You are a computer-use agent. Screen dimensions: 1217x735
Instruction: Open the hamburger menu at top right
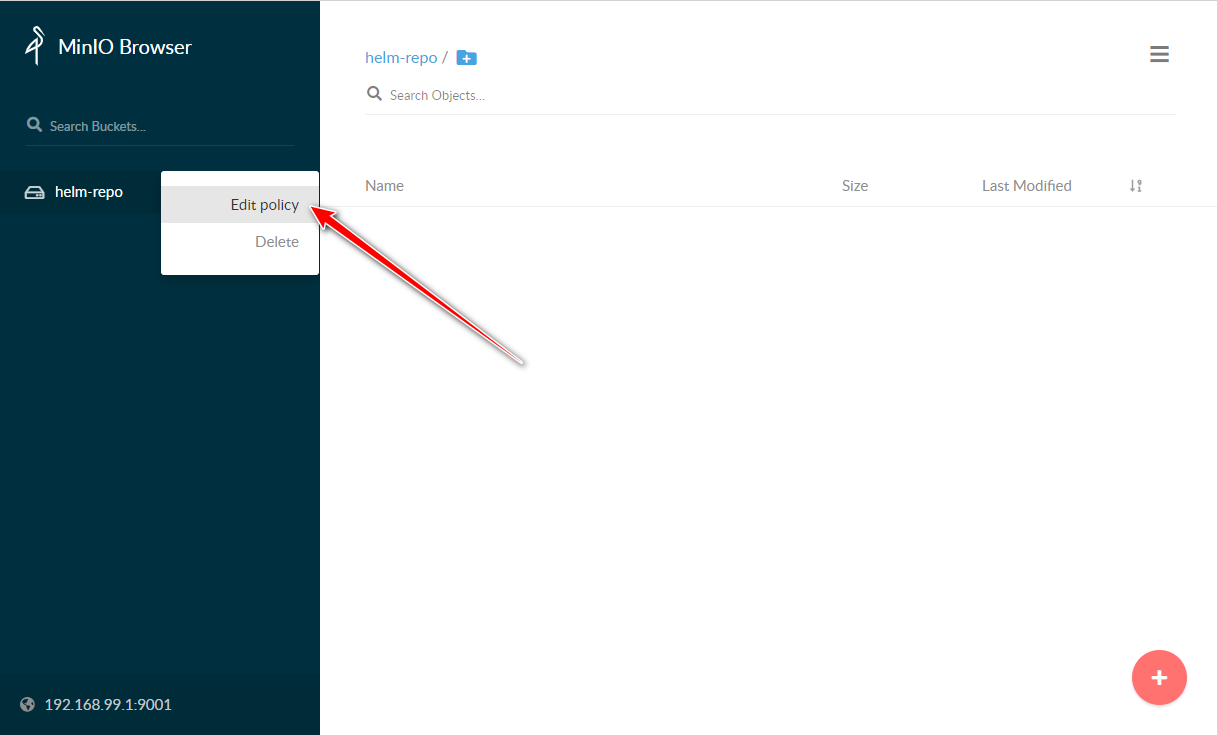[1159, 55]
